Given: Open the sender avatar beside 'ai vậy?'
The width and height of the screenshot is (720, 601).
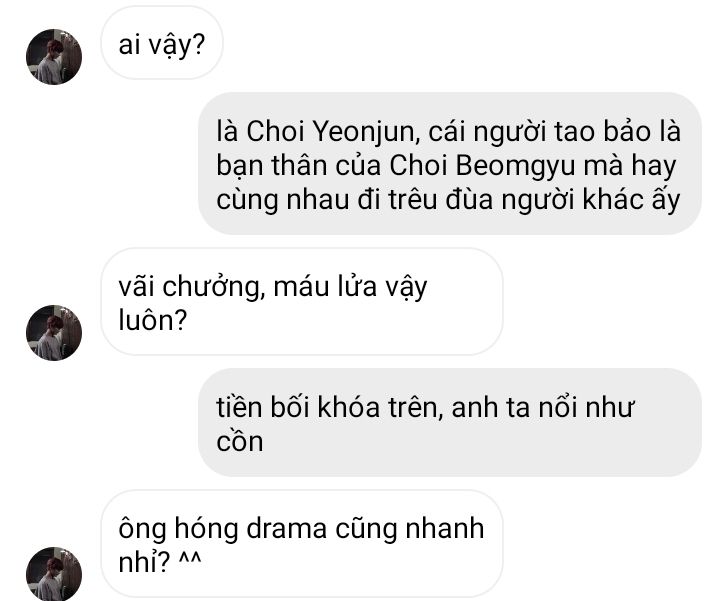Looking at the screenshot, I should [54, 57].
